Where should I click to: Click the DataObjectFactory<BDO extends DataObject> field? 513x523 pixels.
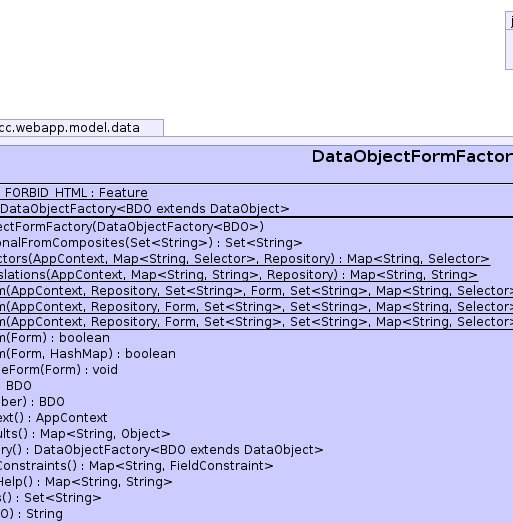click(144, 209)
